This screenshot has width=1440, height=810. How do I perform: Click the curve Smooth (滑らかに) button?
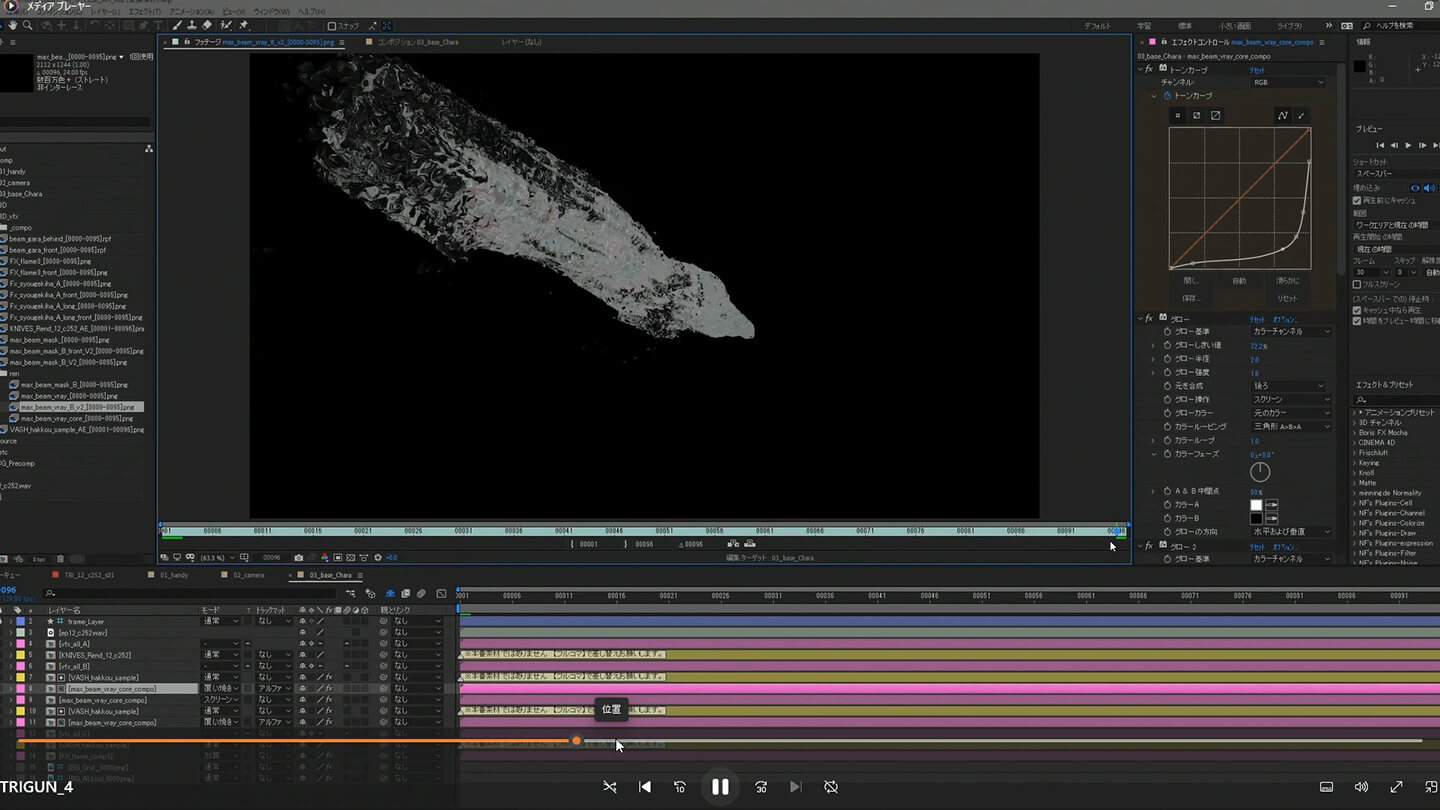coord(1288,281)
